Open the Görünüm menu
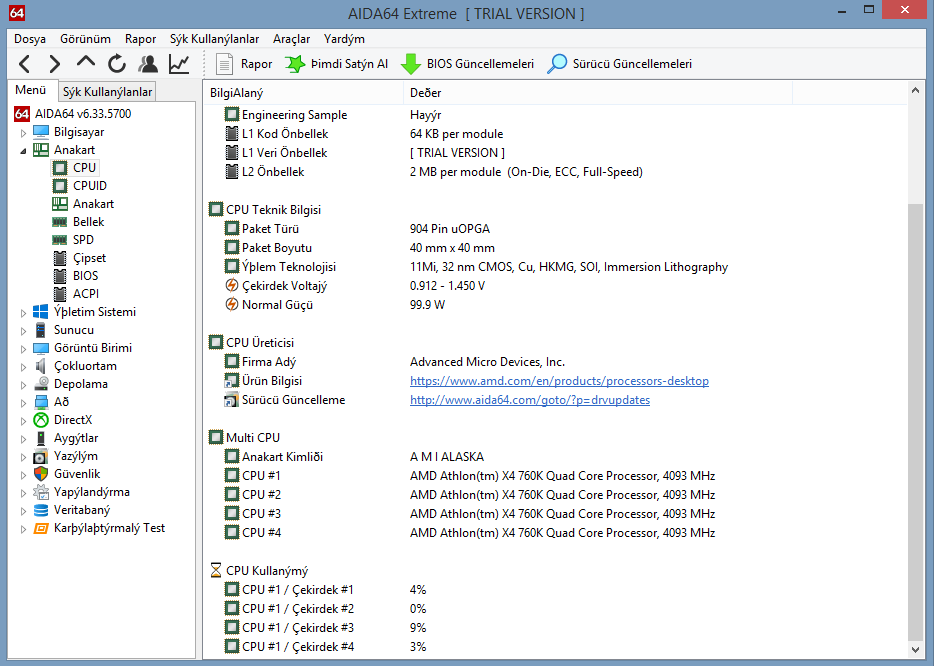This screenshot has width=934, height=666. click(85, 39)
